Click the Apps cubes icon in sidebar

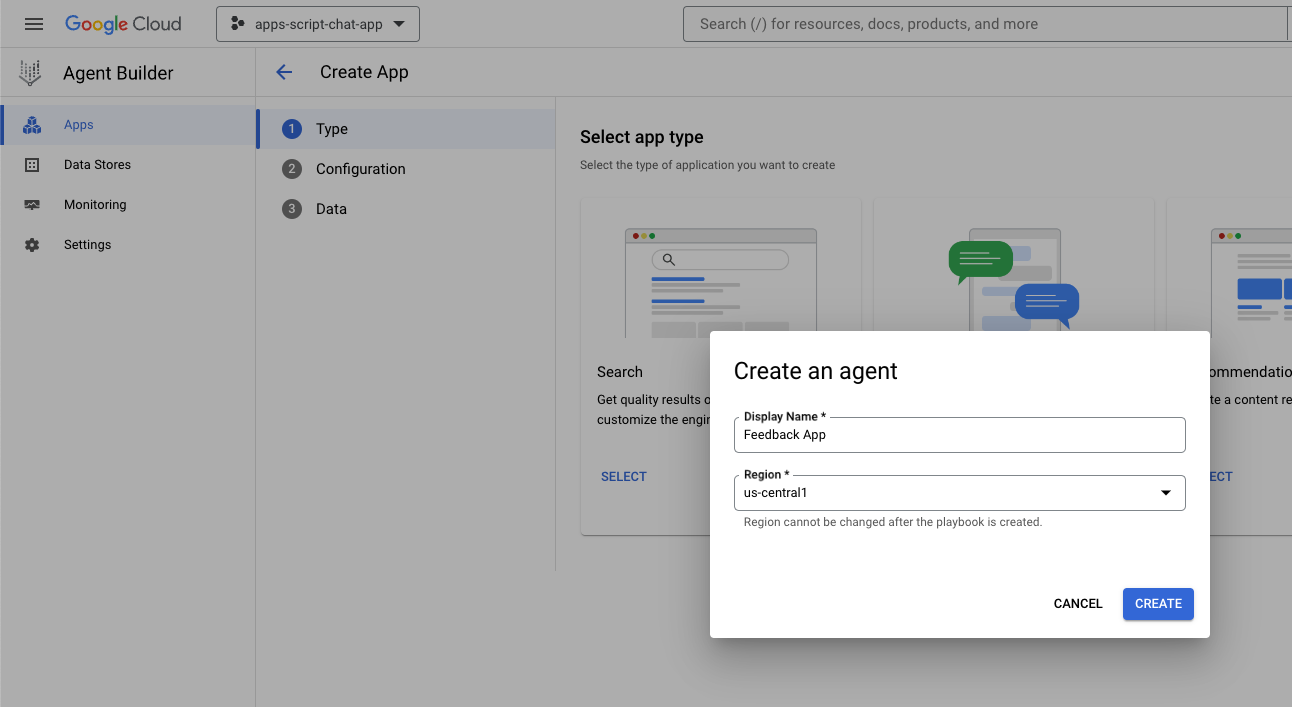(32, 125)
